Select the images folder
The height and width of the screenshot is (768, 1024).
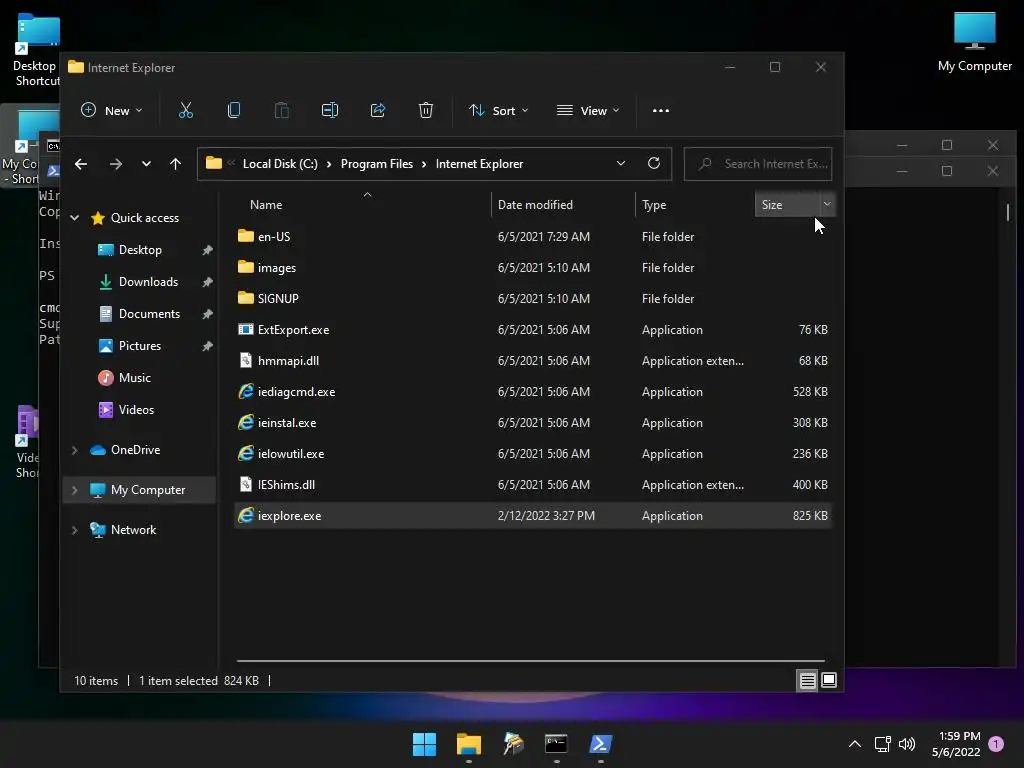(276, 268)
